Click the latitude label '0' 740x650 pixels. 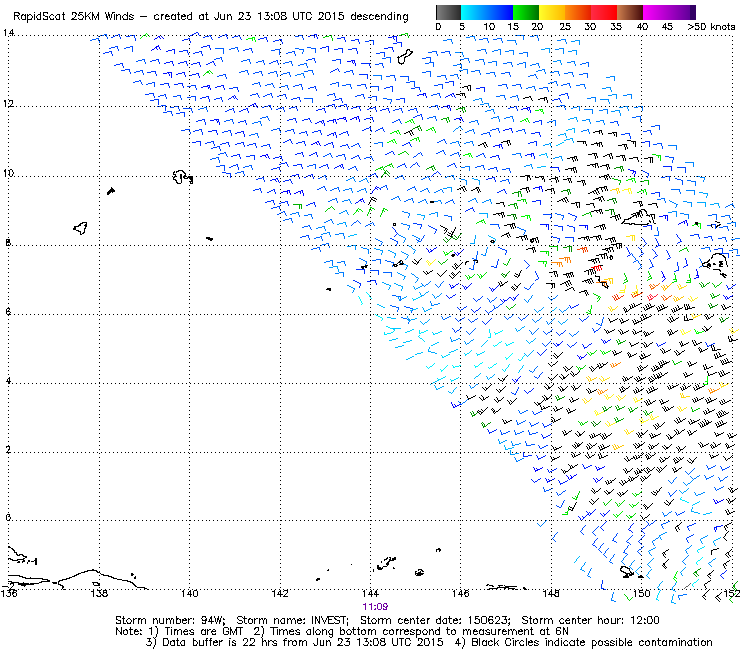tap(8, 518)
